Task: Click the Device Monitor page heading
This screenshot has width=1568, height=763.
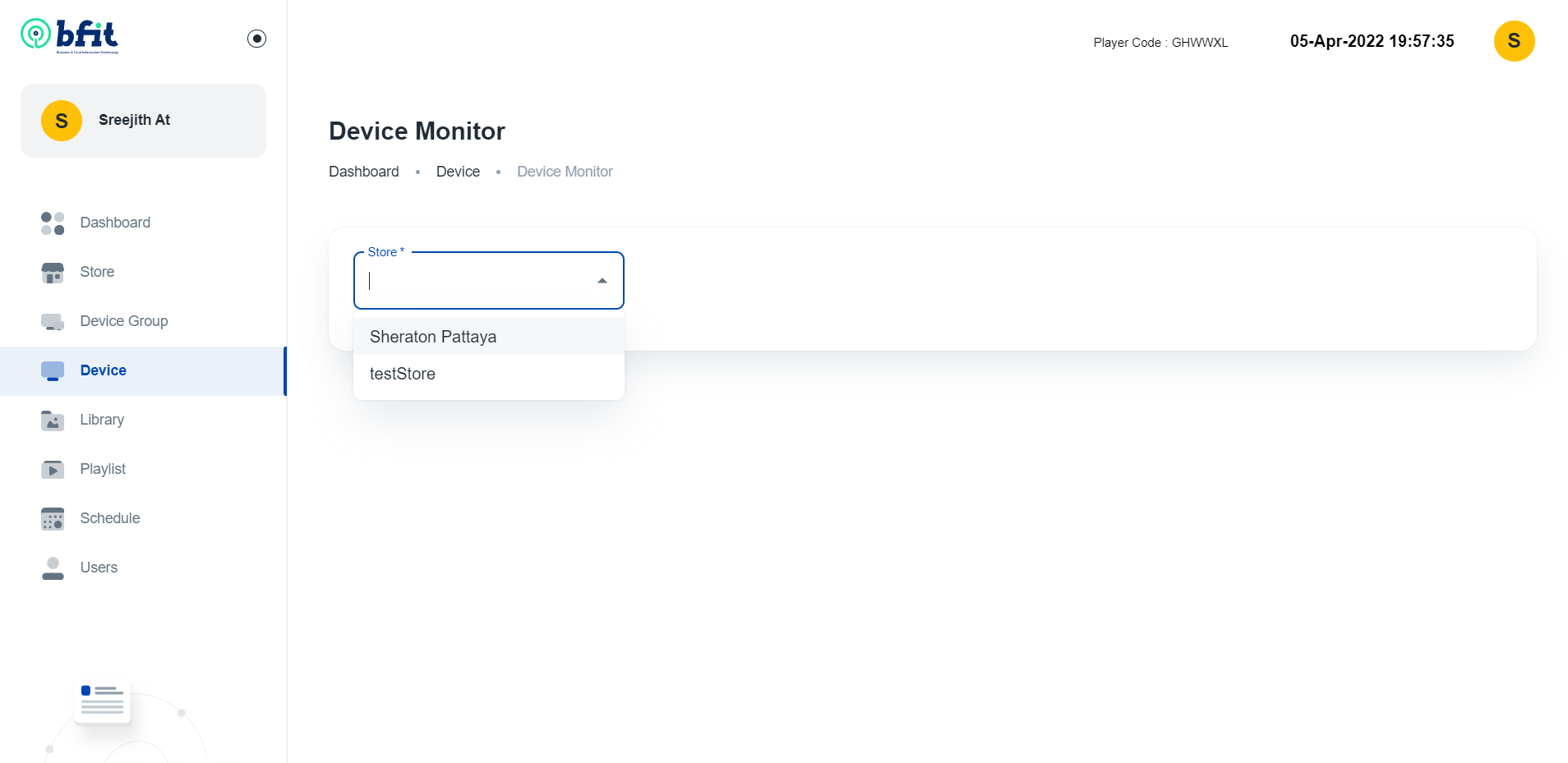Action: point(417,131)
